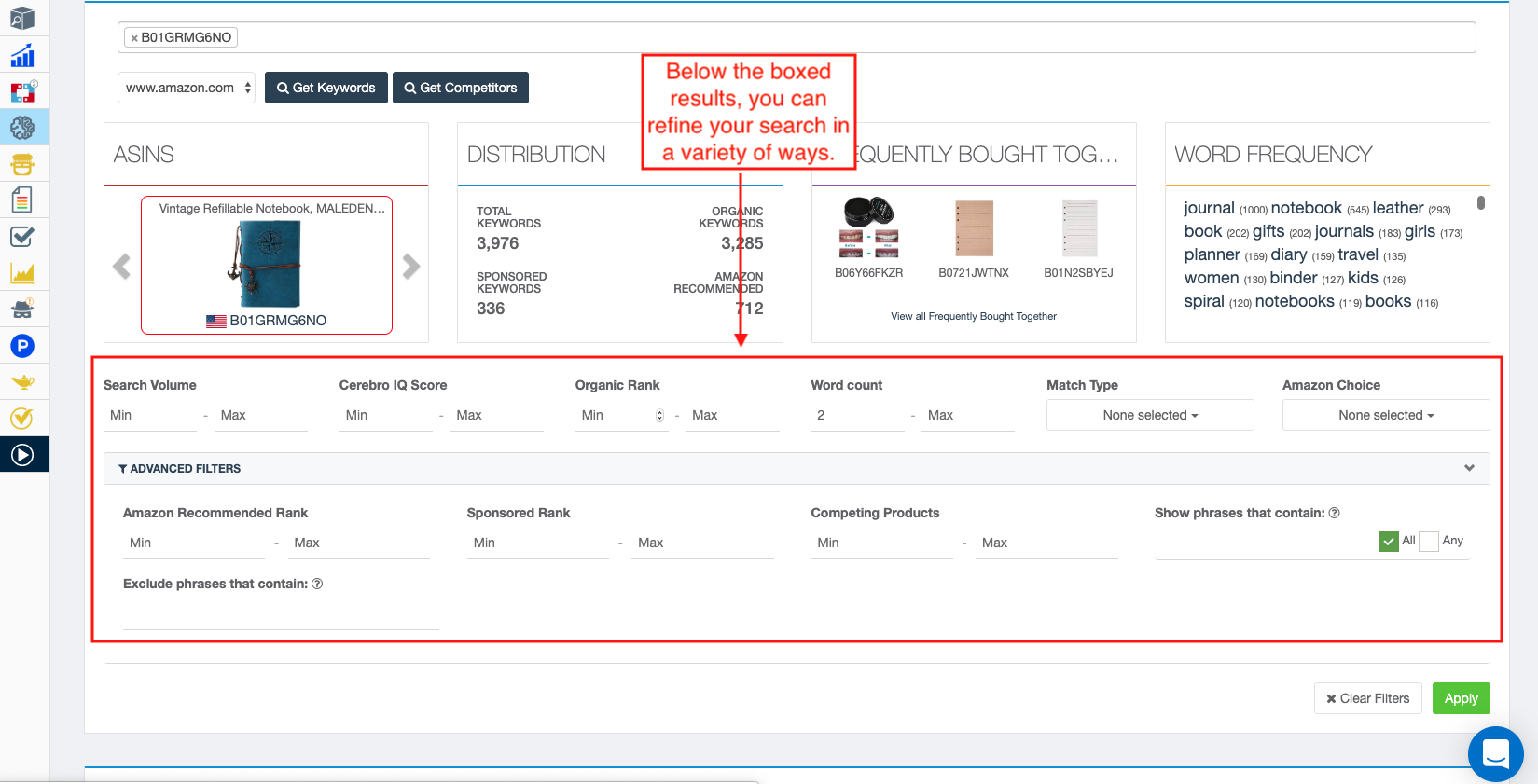Click the play button icon in sidebar
1538x784 pixels.
click(x=22, y=455)
